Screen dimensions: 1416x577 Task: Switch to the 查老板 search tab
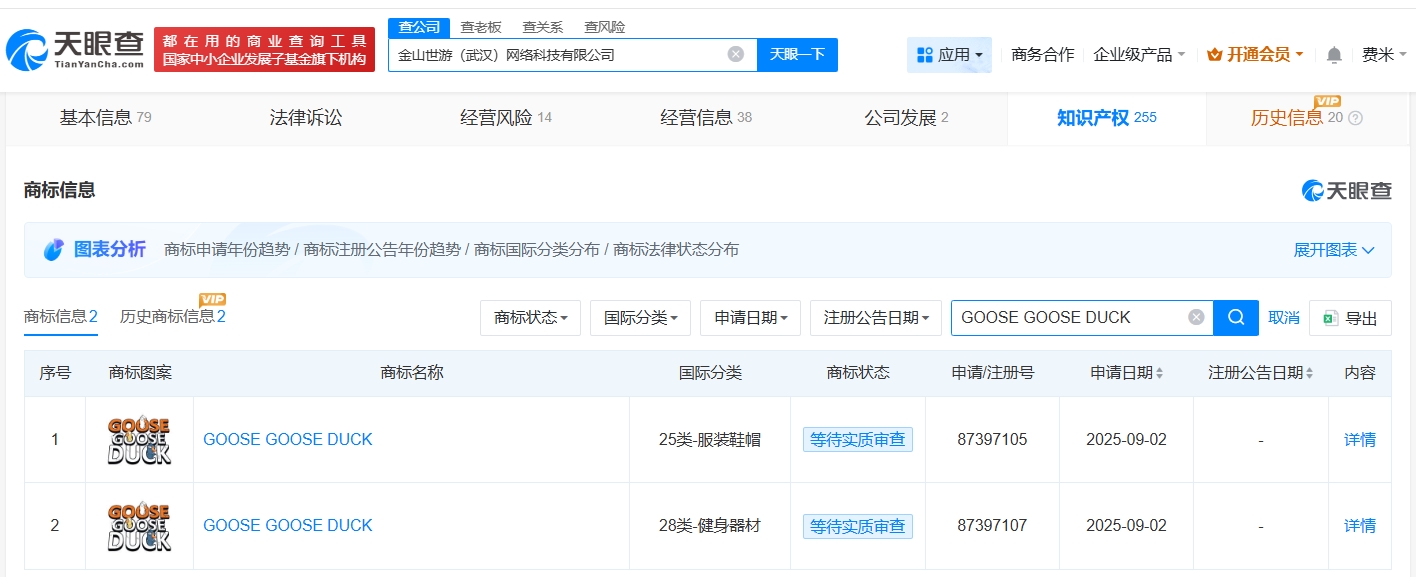coord(481,27)
